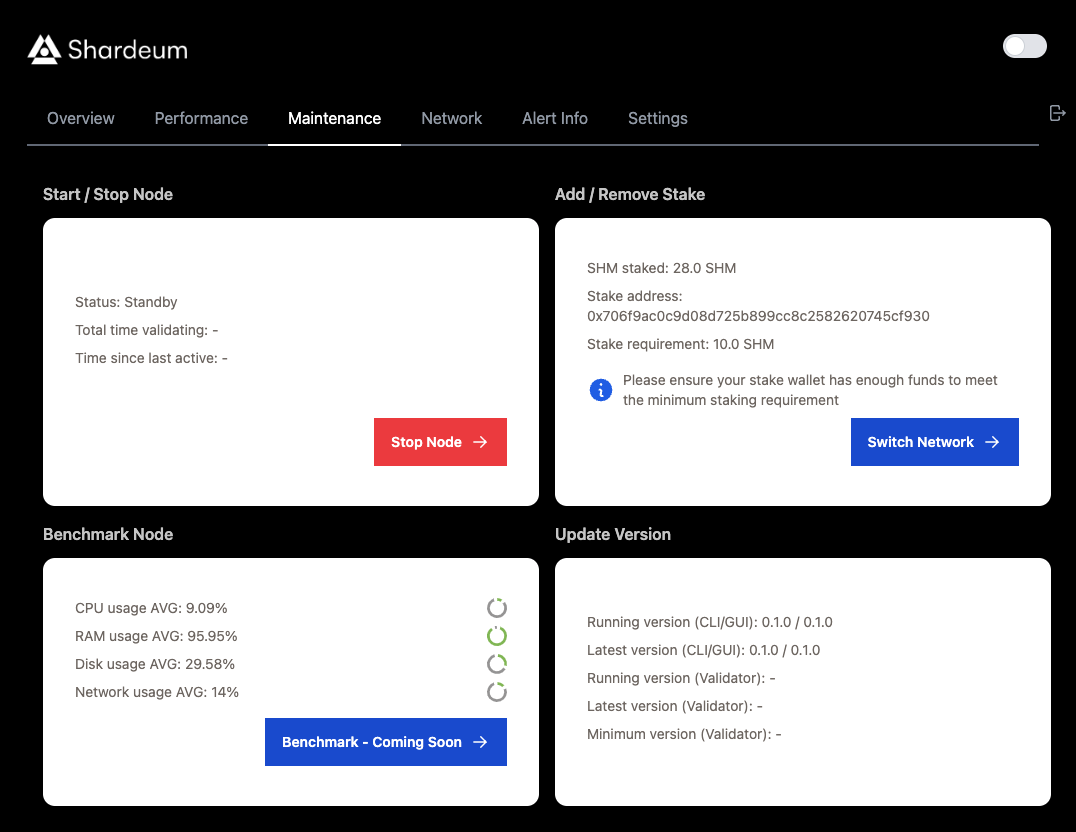Image resolution: width=1076 pixels, height=832 pixels.
Task: Click 'Latest version (Validator): -' text
Action: tap(675, 706)
